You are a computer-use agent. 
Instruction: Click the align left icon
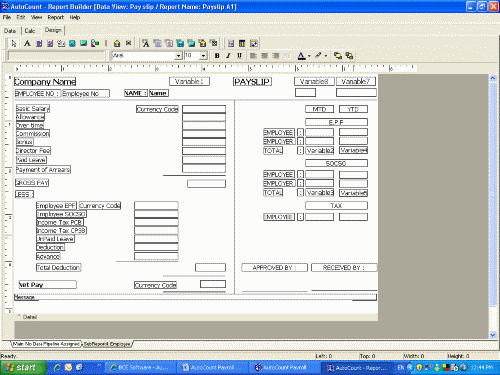(253, 56)
